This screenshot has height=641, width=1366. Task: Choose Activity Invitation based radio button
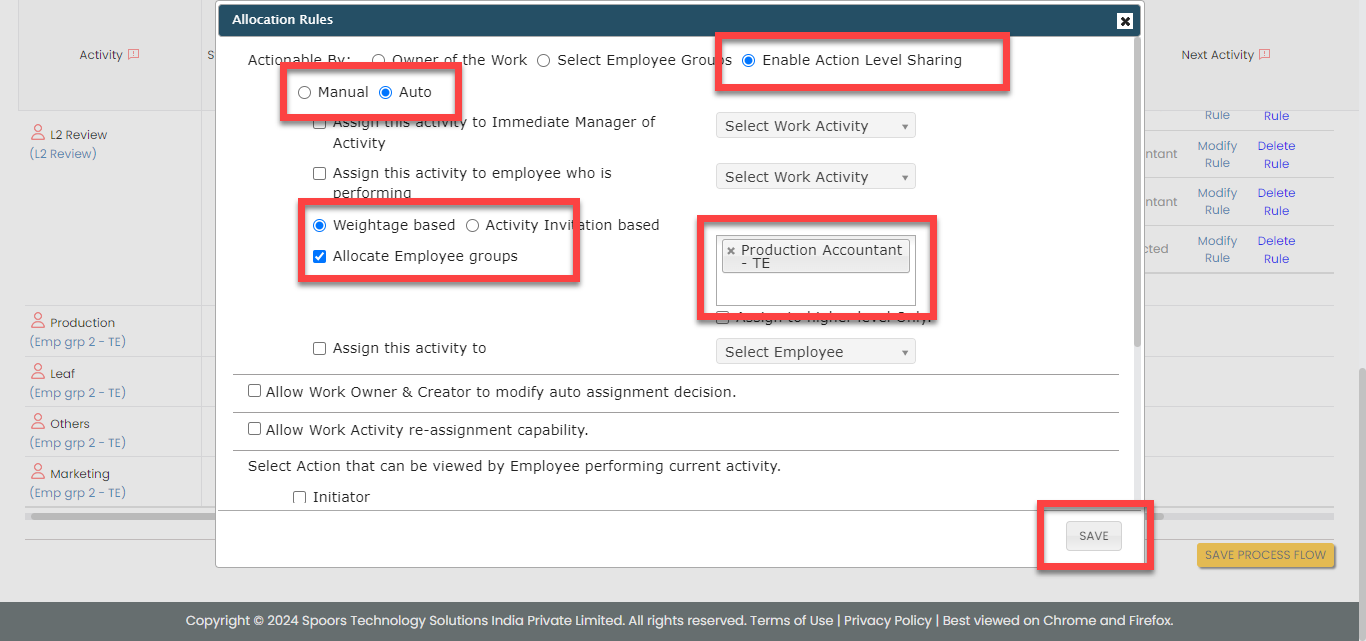click(x=473, y=225)
